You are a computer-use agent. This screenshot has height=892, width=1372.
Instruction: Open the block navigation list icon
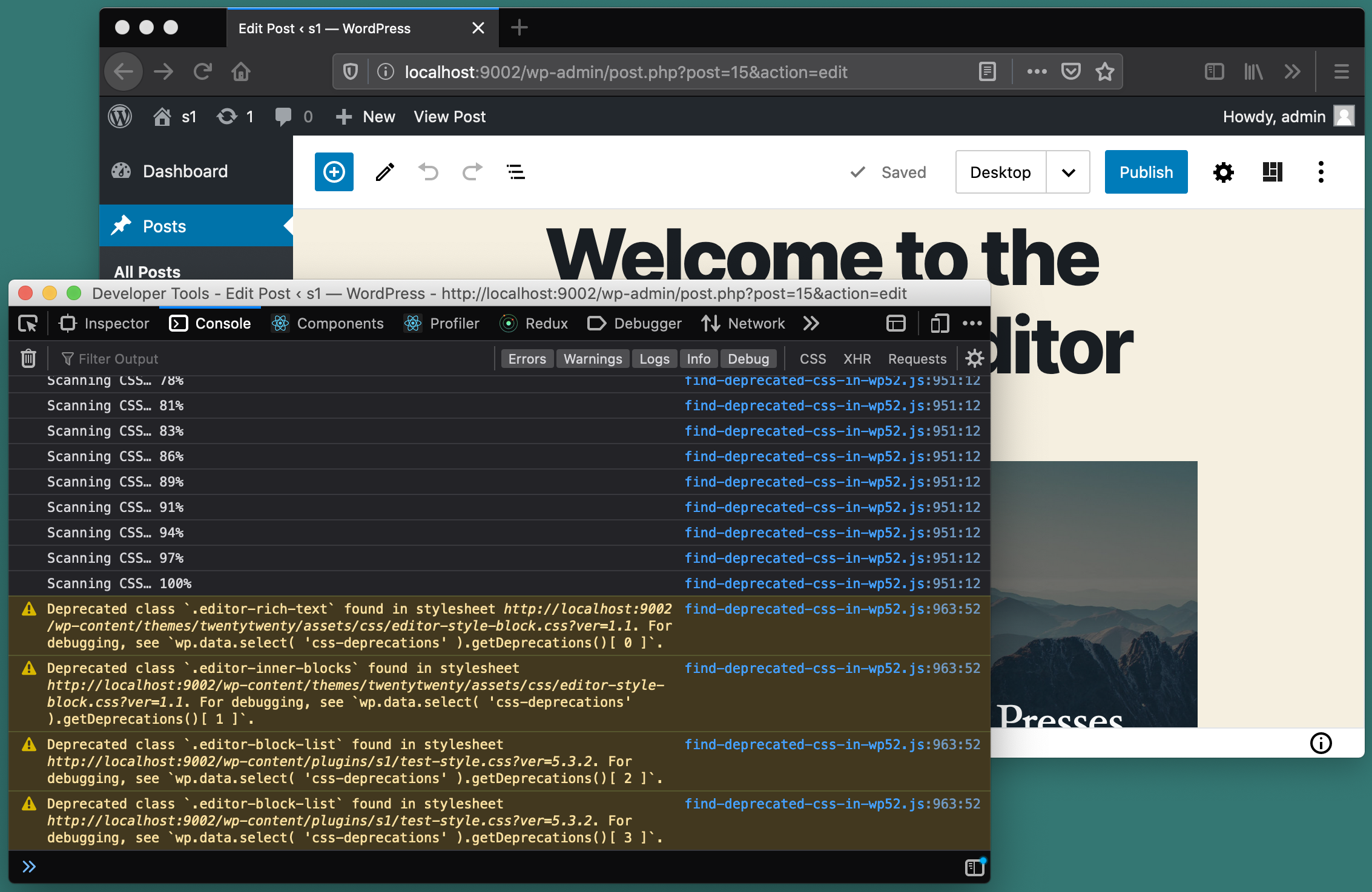point(515,172)
